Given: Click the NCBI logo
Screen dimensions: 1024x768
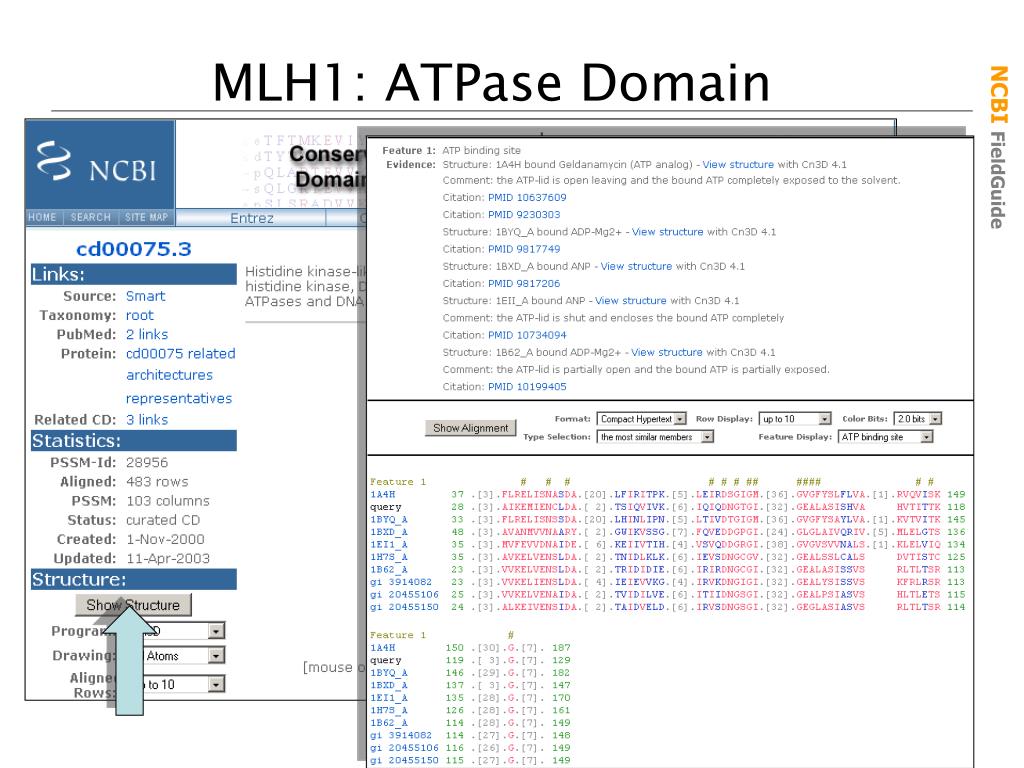Looking at the screenshot, I should [x=98, y=163].
